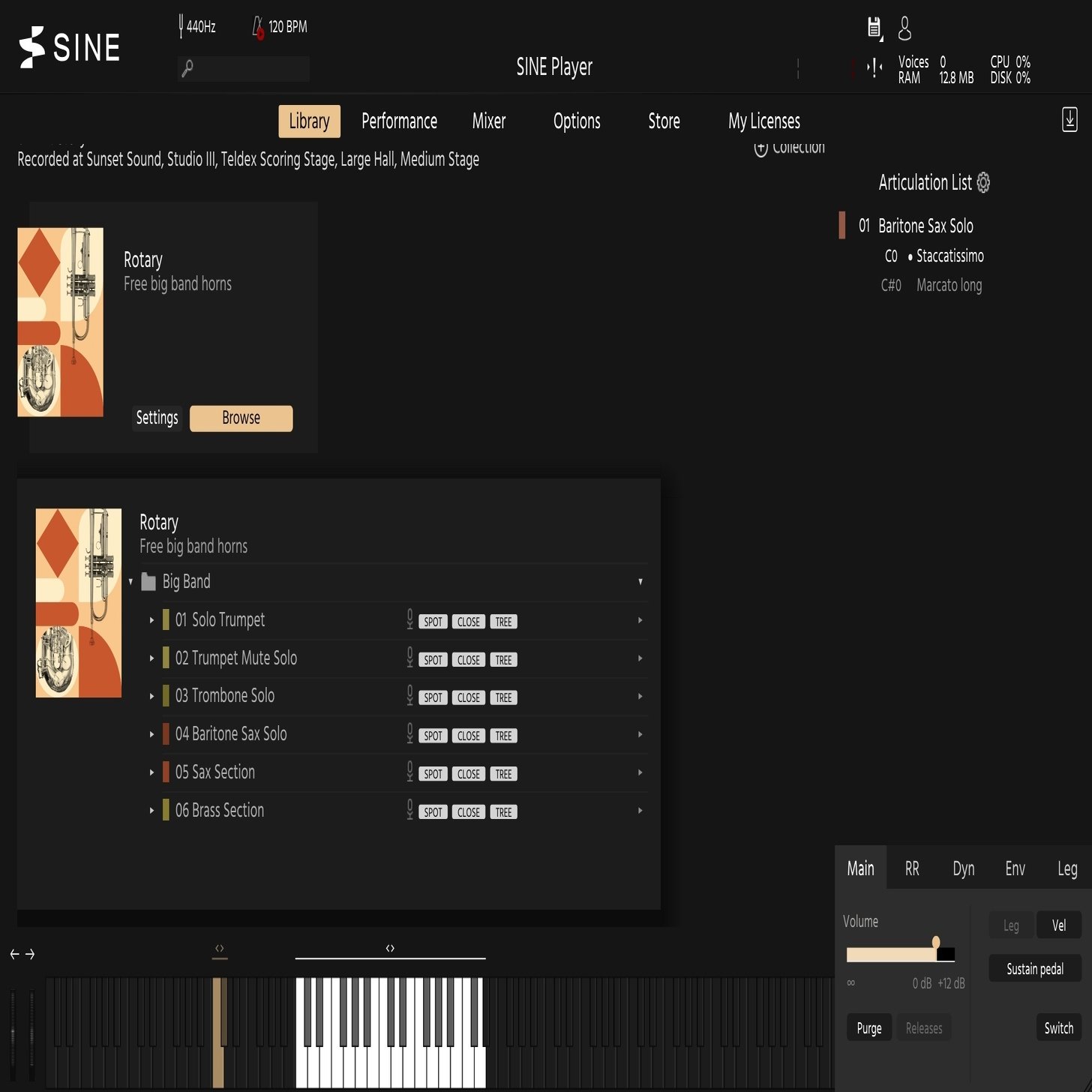Click the Sustain pedal button

click(x=1035, y=969)
